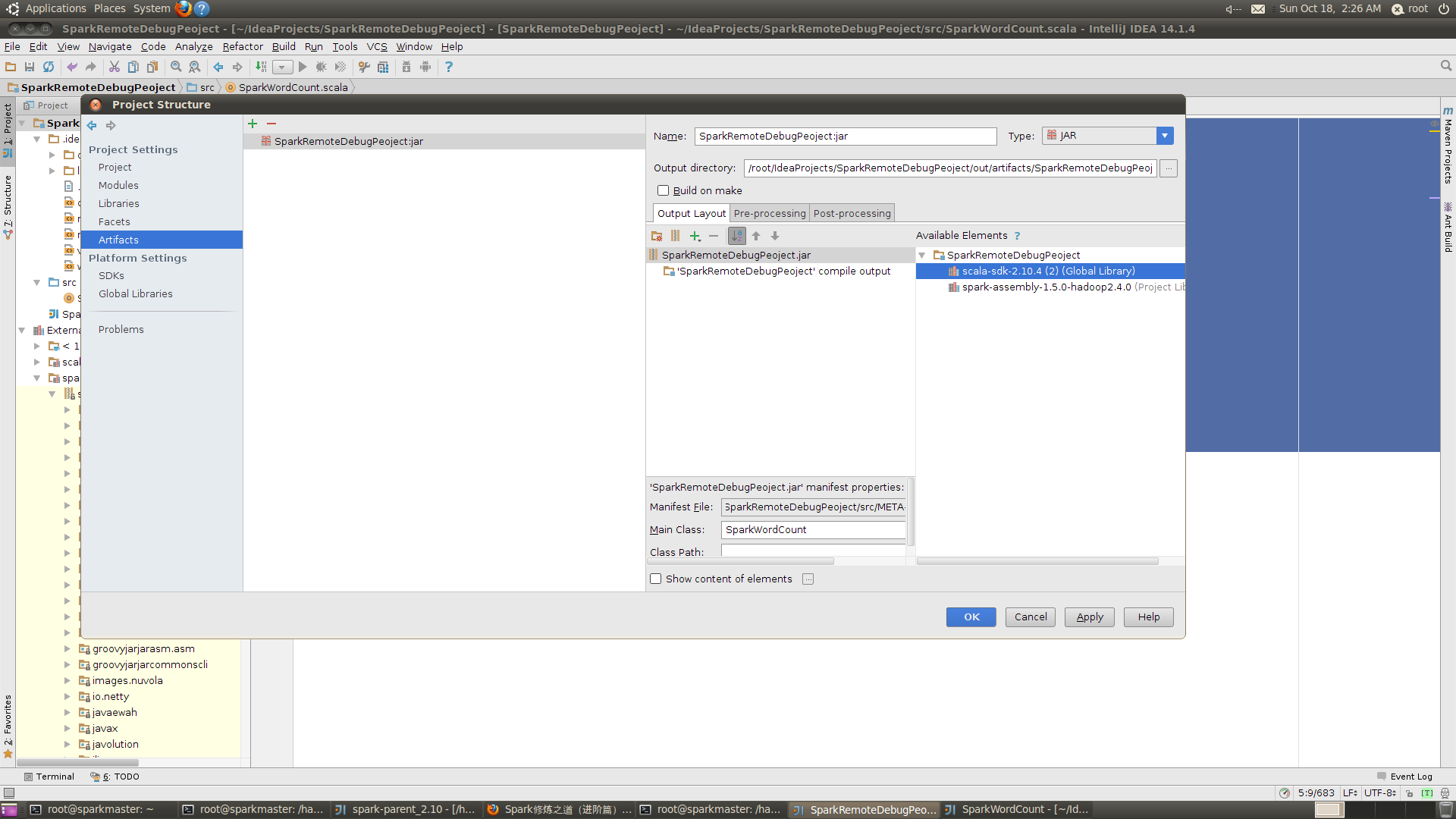Screen dimensions: 1456x819
Task: Expand the SparkRemoteDebugPeoject tree node
Action: [x=923, y=255]
